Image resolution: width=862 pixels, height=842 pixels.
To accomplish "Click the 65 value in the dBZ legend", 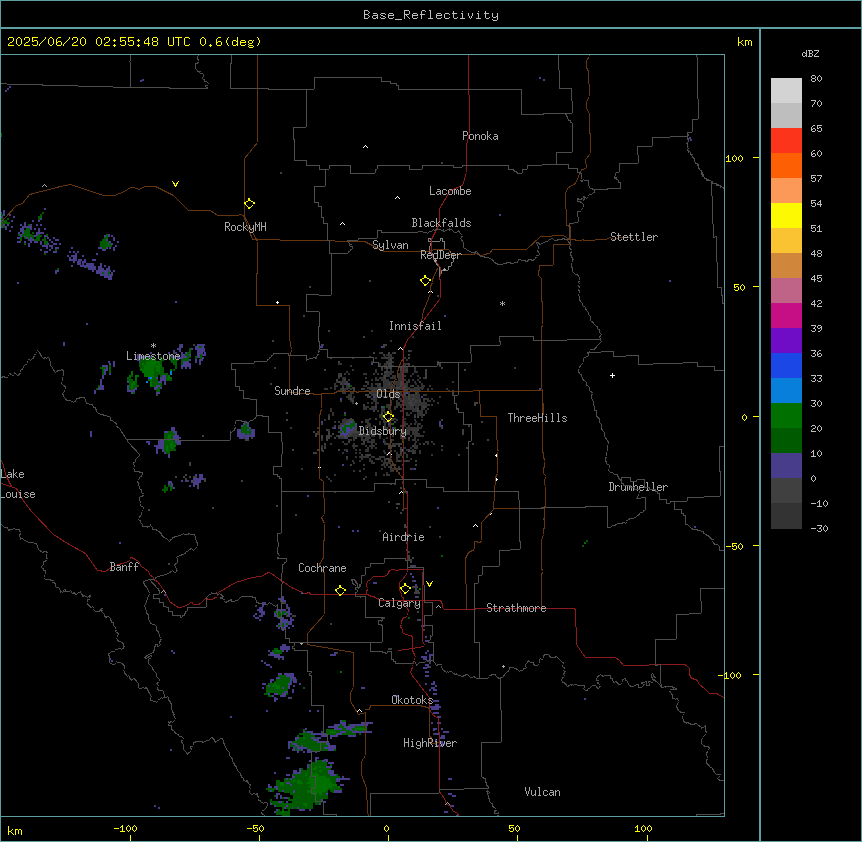I will [816, 128].
